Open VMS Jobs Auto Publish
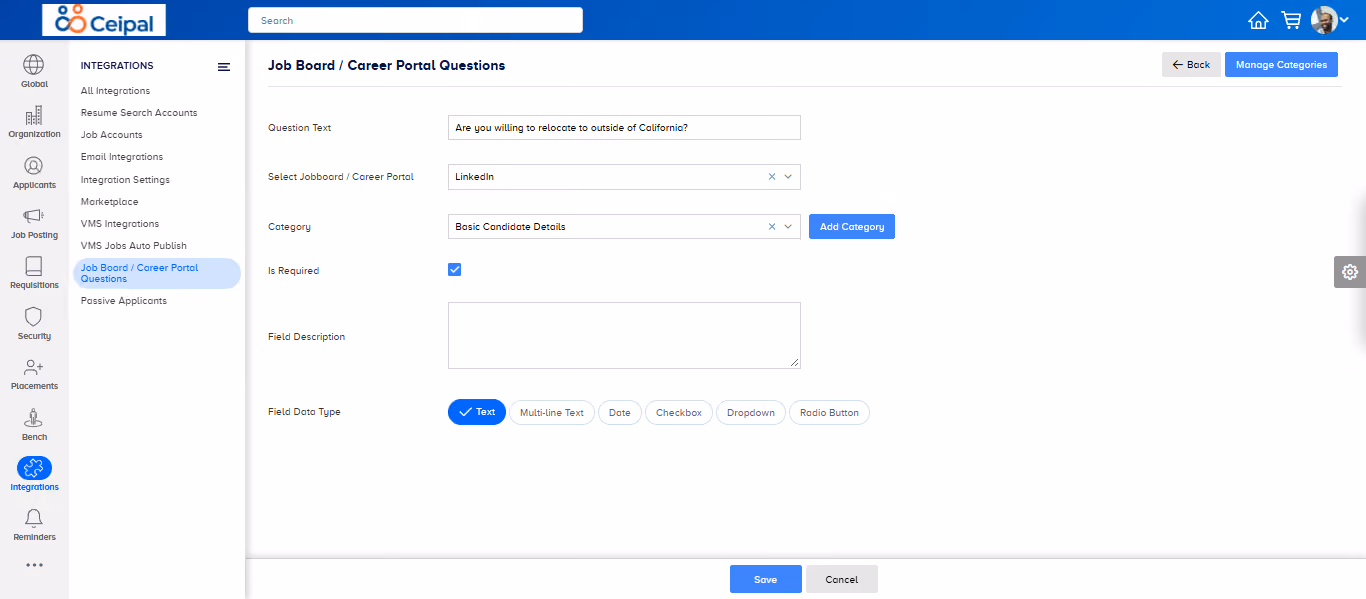The image size is (1366, 599). [134, 246]
